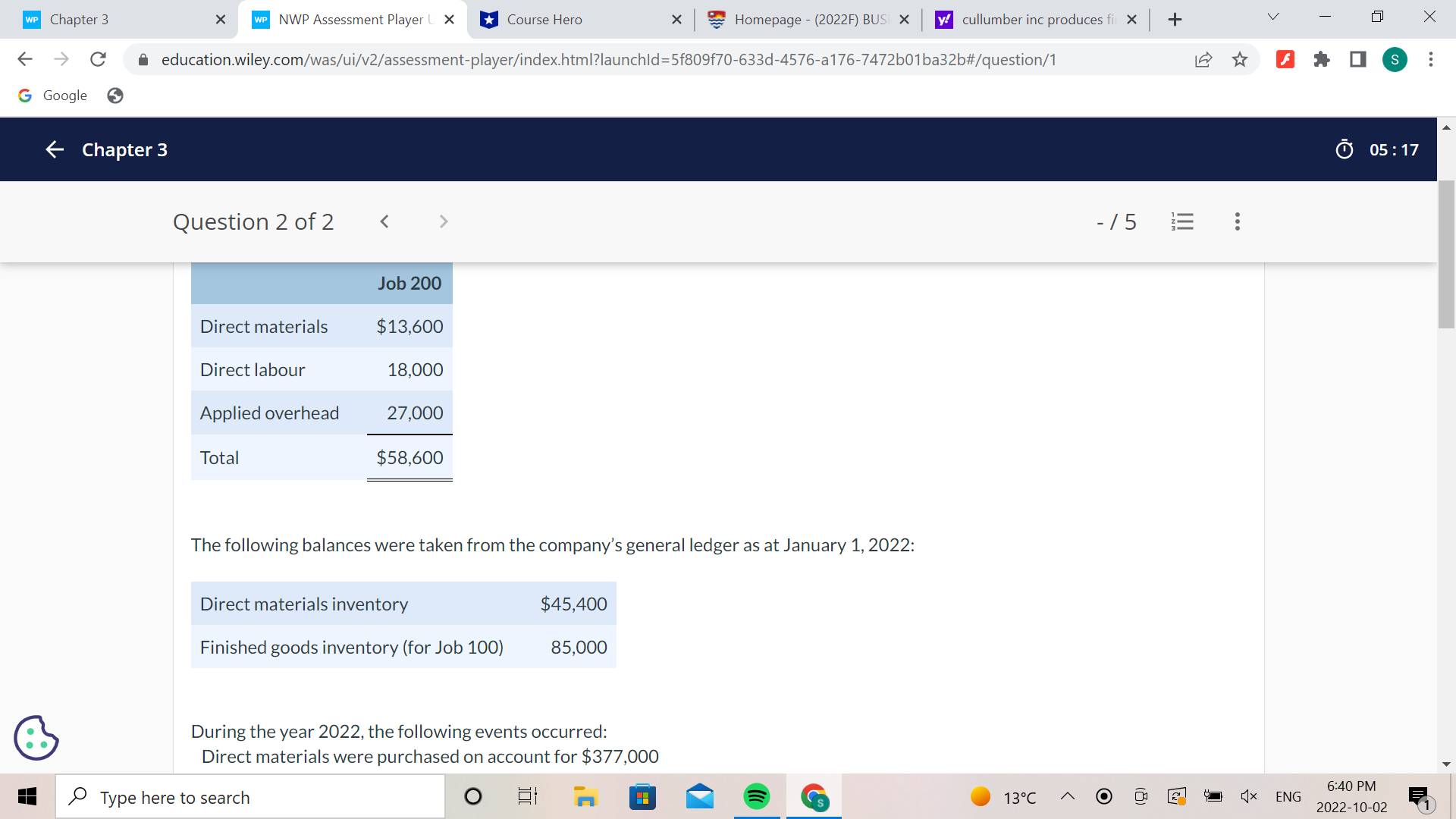Open the question list icon
This screenshot has height=819, width=1456.
[1182, 221]
